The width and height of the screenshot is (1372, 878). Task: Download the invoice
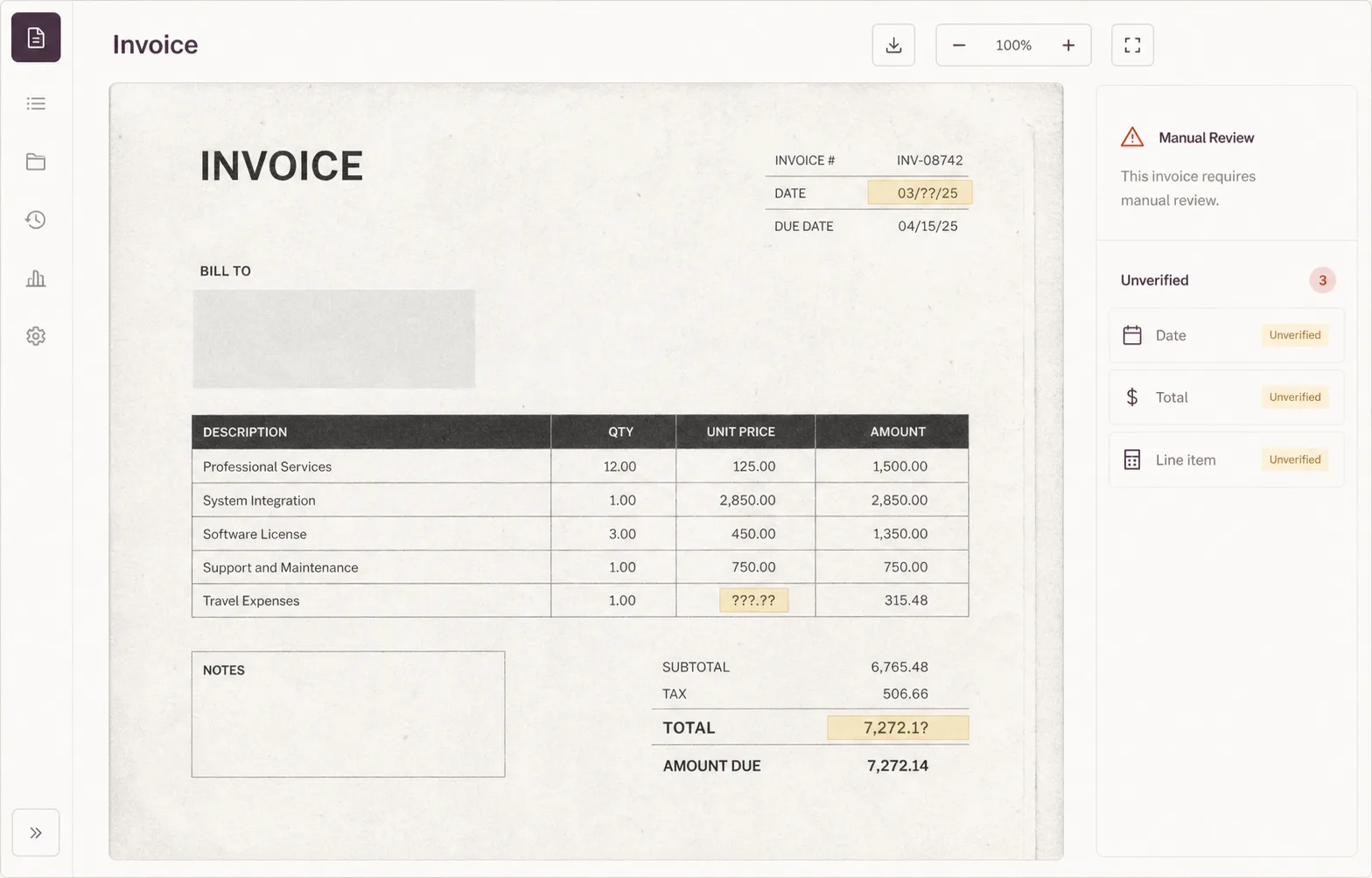coord(893,45)
